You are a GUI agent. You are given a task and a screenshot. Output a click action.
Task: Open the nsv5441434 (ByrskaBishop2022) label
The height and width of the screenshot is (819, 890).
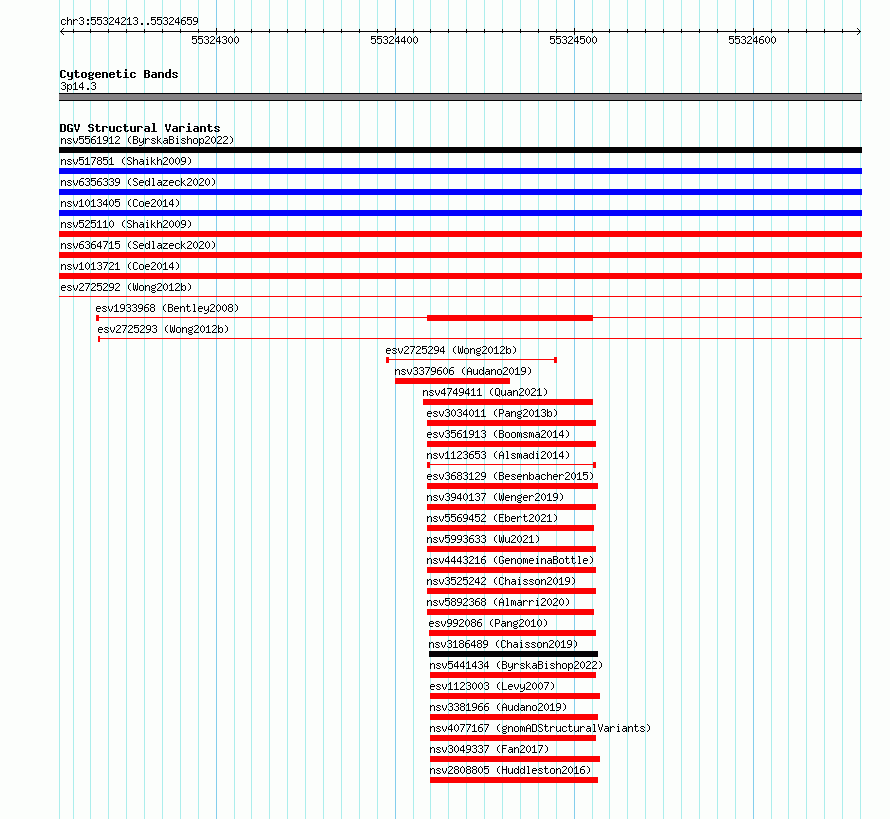coord(516,665)
